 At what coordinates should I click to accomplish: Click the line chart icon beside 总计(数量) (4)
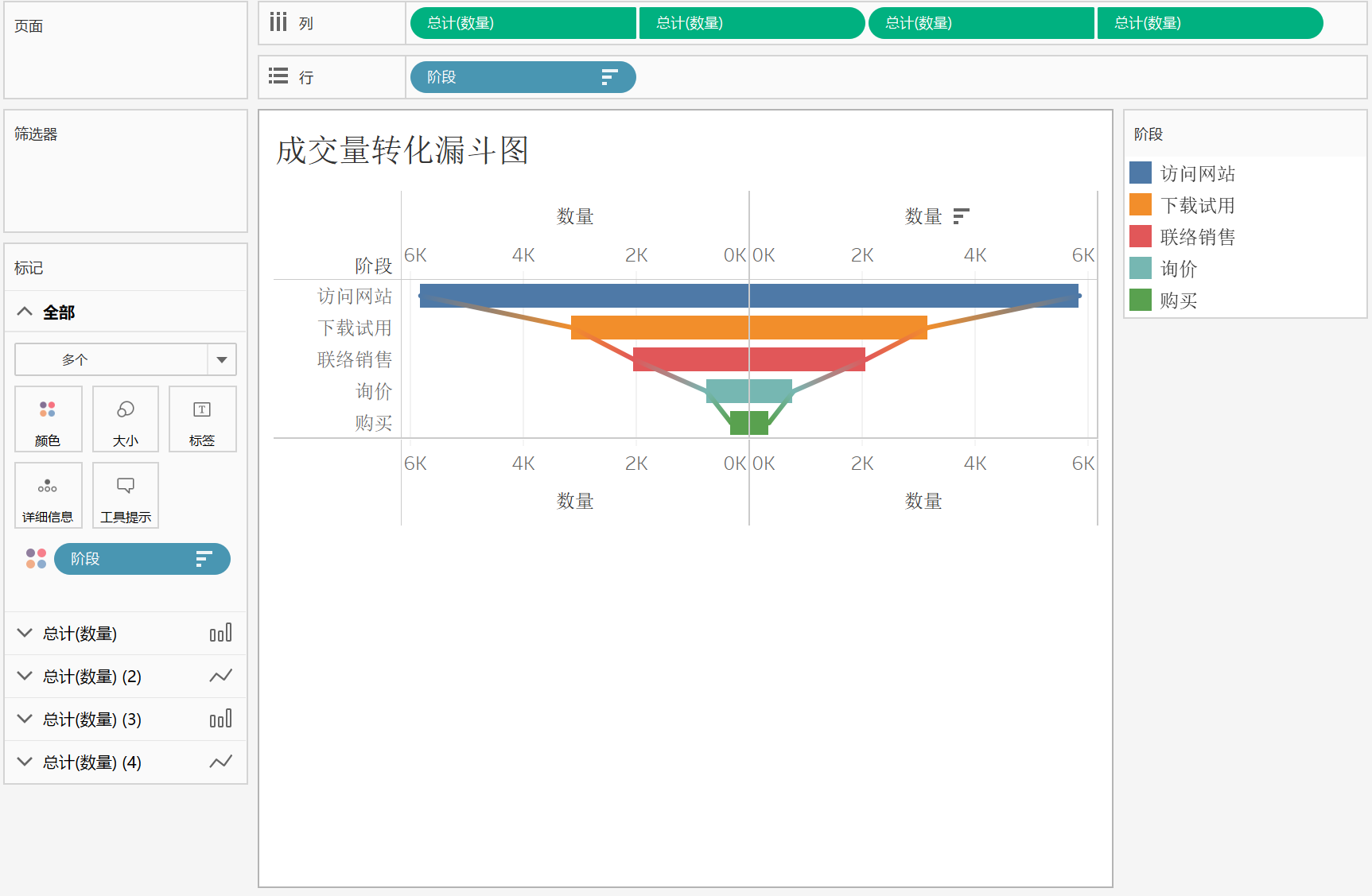tap(221, 762)
